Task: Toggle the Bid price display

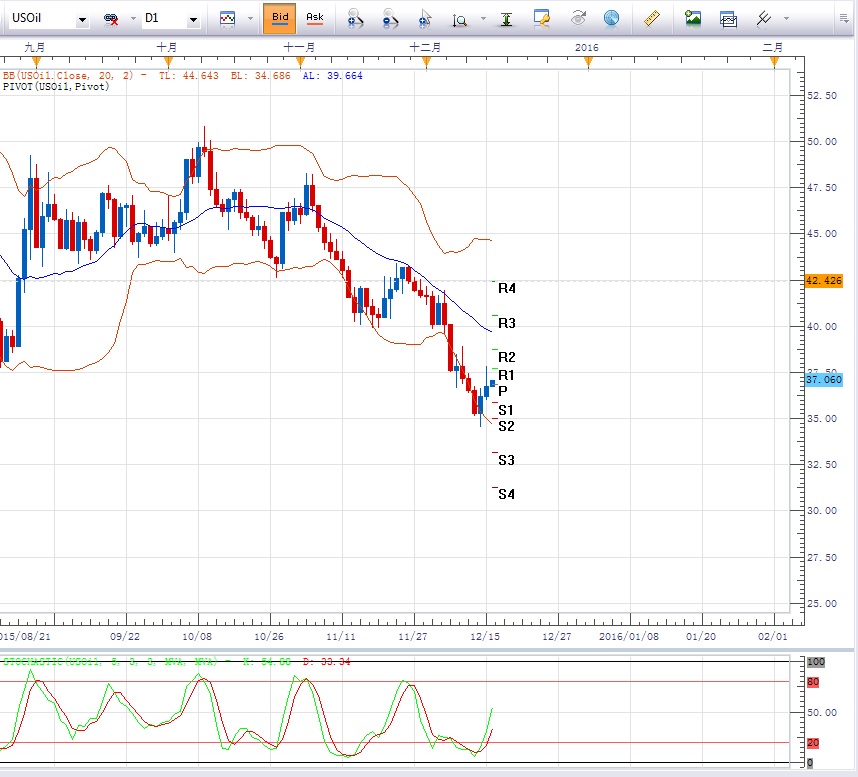Action: [280, 18]
